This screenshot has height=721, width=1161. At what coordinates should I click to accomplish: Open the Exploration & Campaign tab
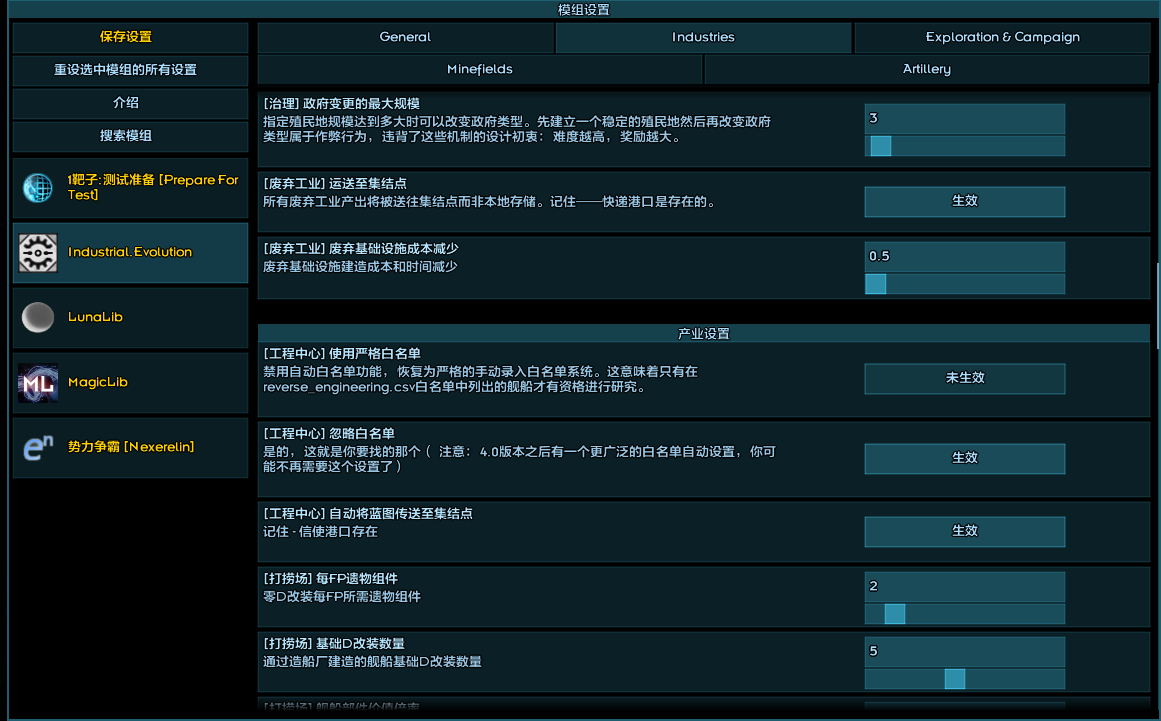(x=1002, y=37)
